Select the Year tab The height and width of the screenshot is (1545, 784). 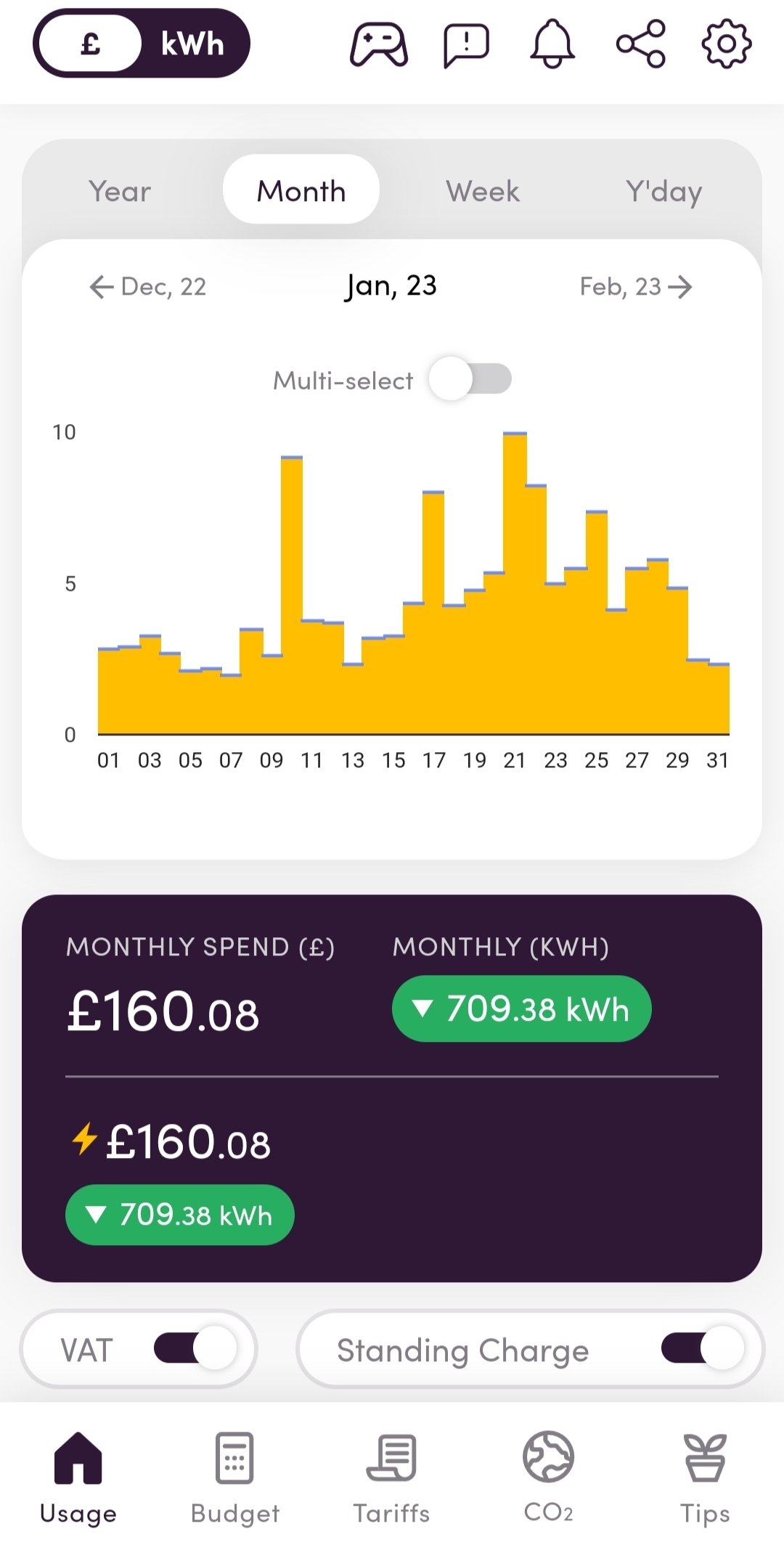120,191
